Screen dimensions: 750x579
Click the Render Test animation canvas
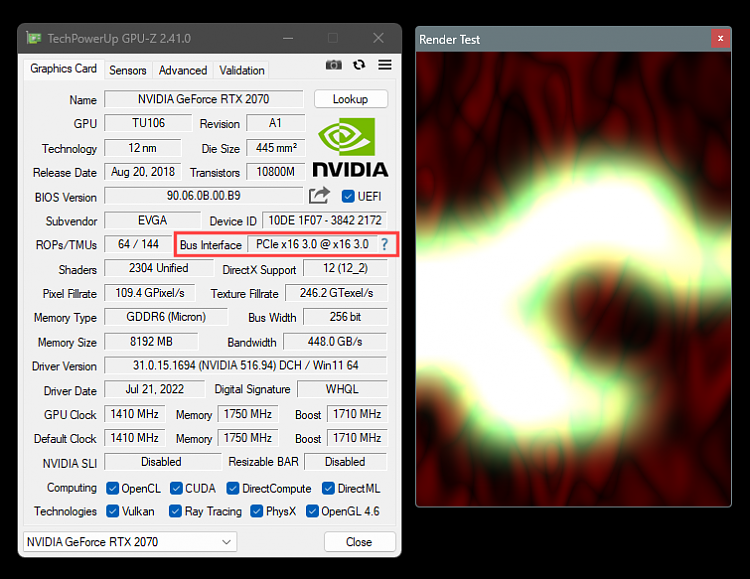coord(574,279)
